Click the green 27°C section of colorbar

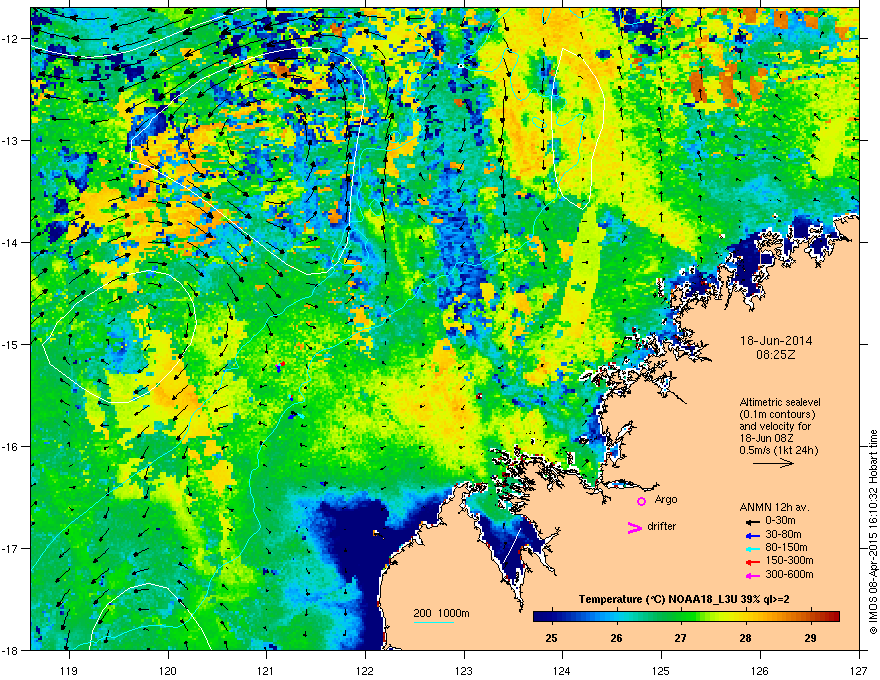coord(681,617)
